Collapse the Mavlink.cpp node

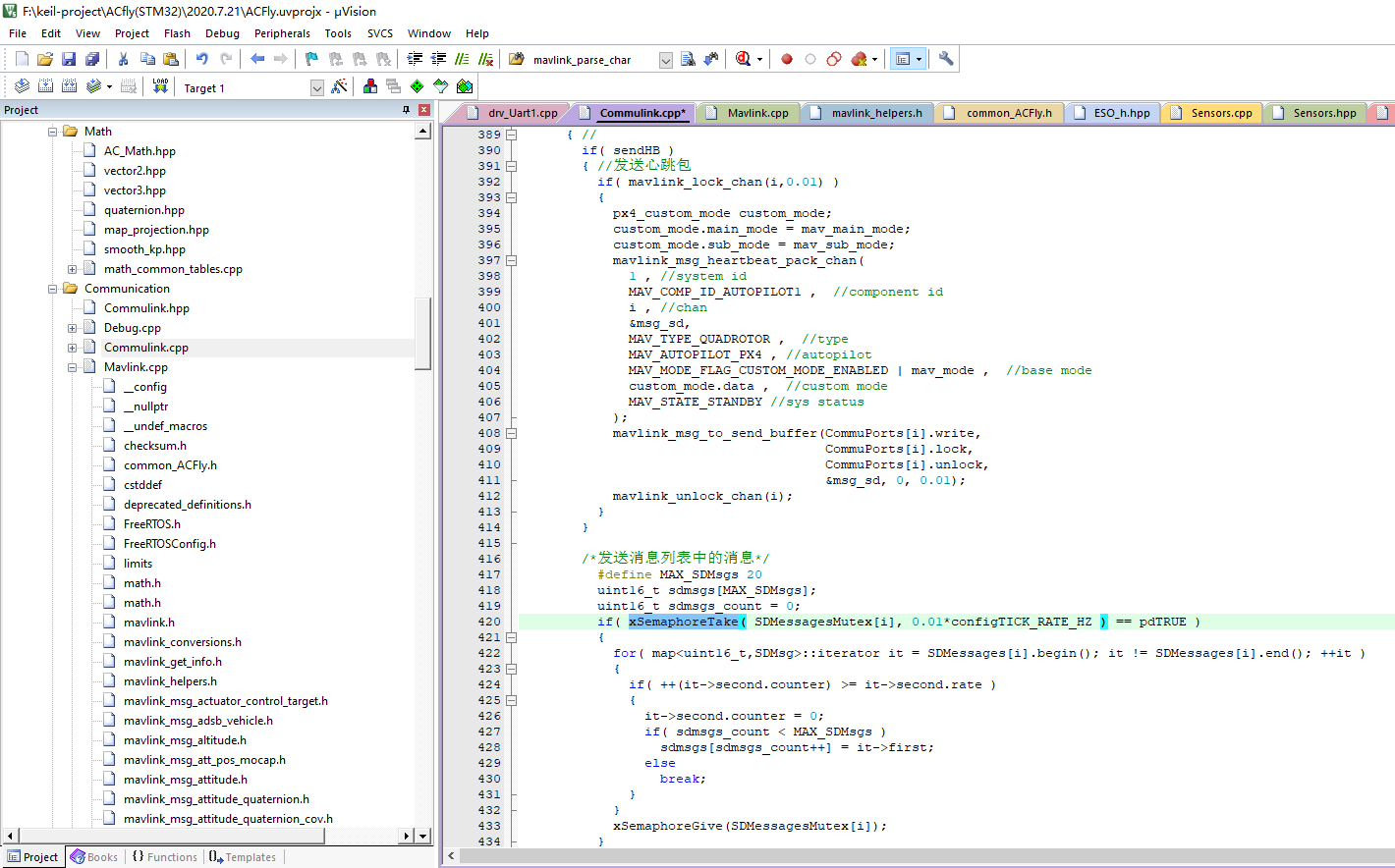(73, 366)
